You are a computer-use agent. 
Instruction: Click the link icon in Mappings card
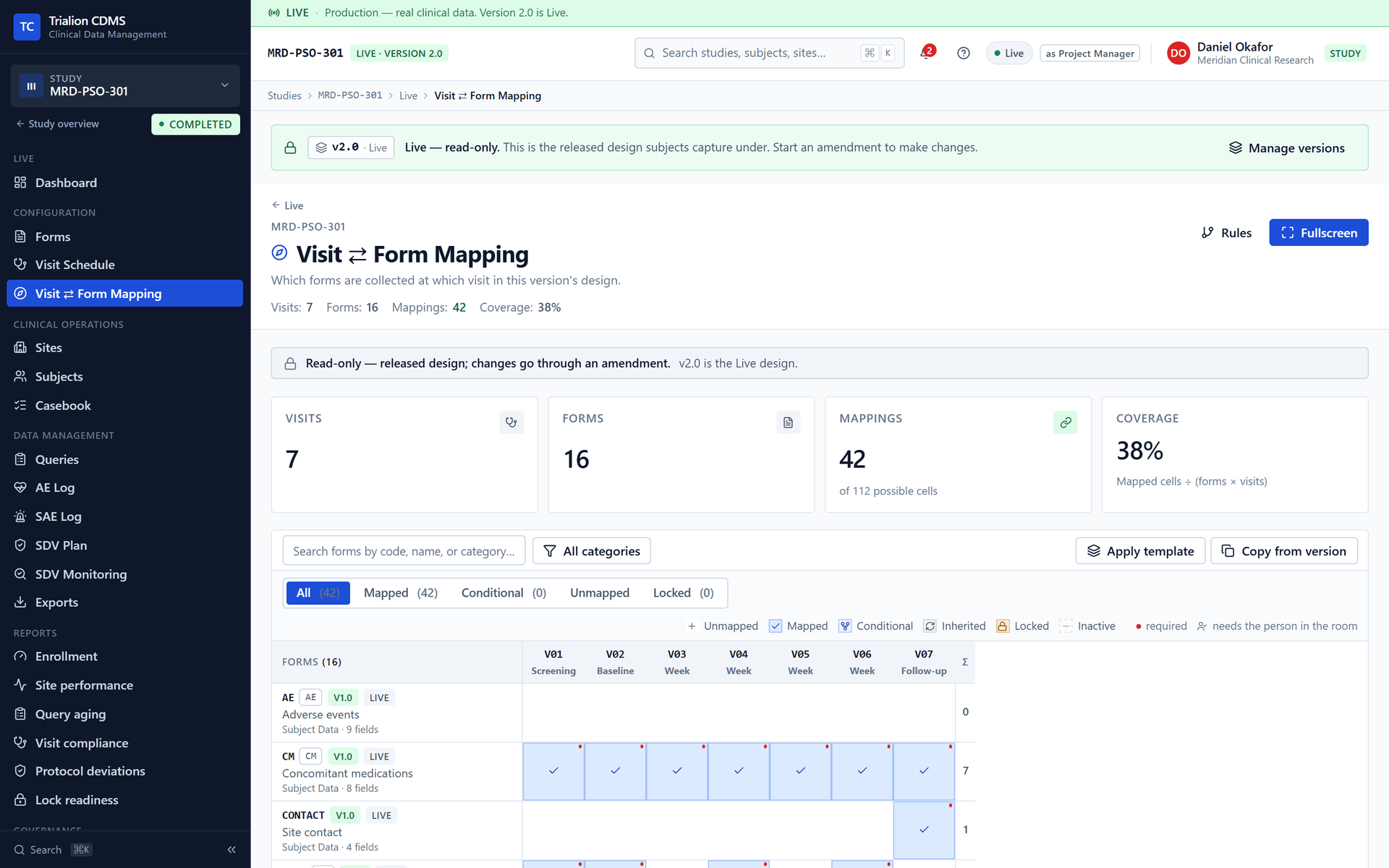pyautogui.click(x=1065, y=422)
